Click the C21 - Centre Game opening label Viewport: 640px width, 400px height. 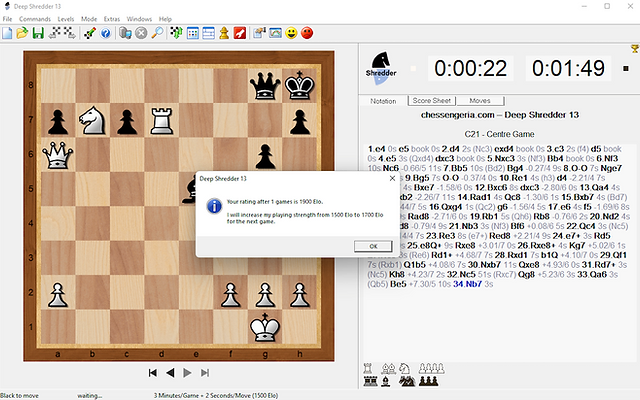(499, 134)
